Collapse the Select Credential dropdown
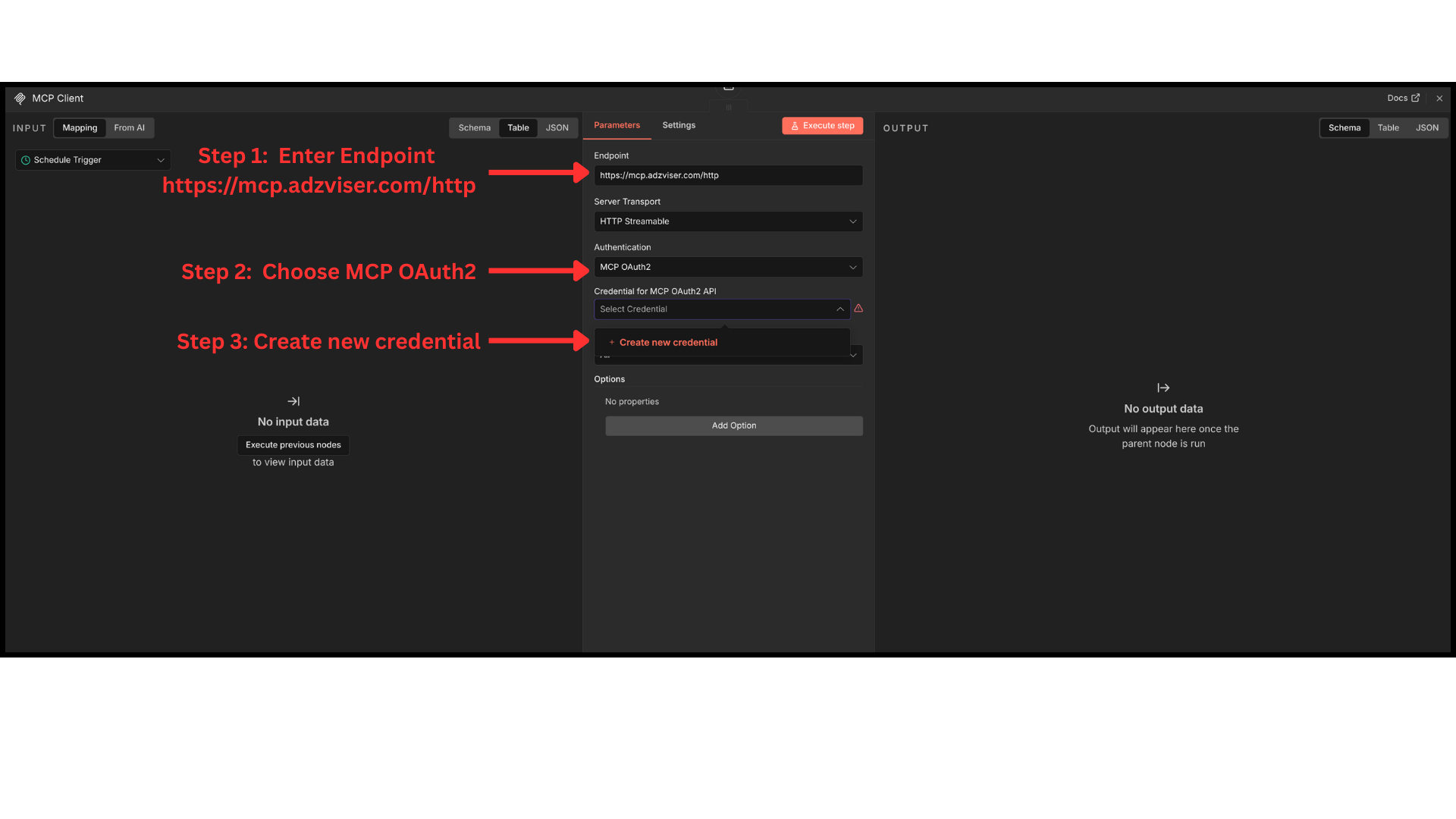The image size is (1456, 819). point(839,309)
